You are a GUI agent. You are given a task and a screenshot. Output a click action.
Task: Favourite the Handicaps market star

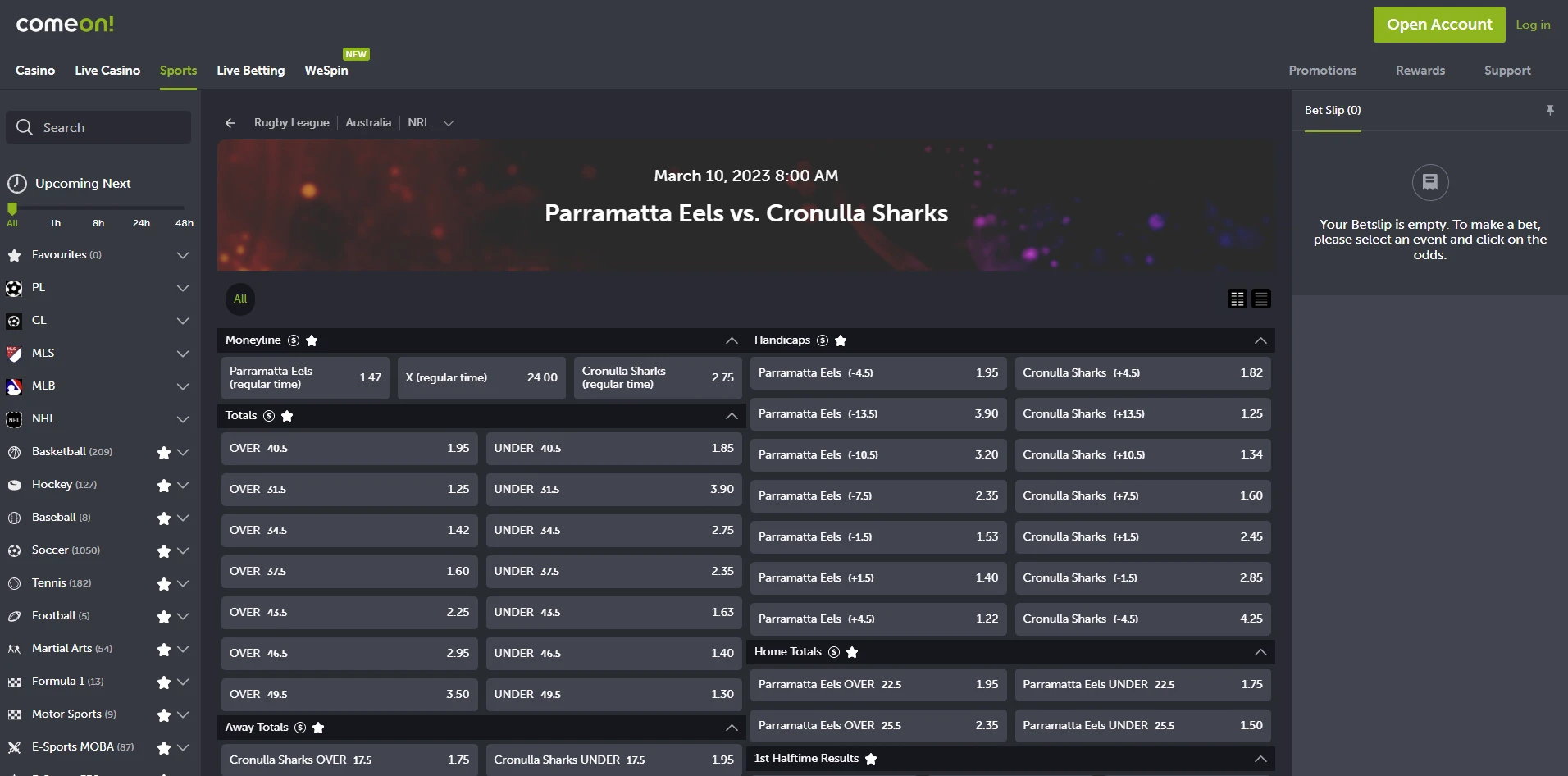coord(841,340)
